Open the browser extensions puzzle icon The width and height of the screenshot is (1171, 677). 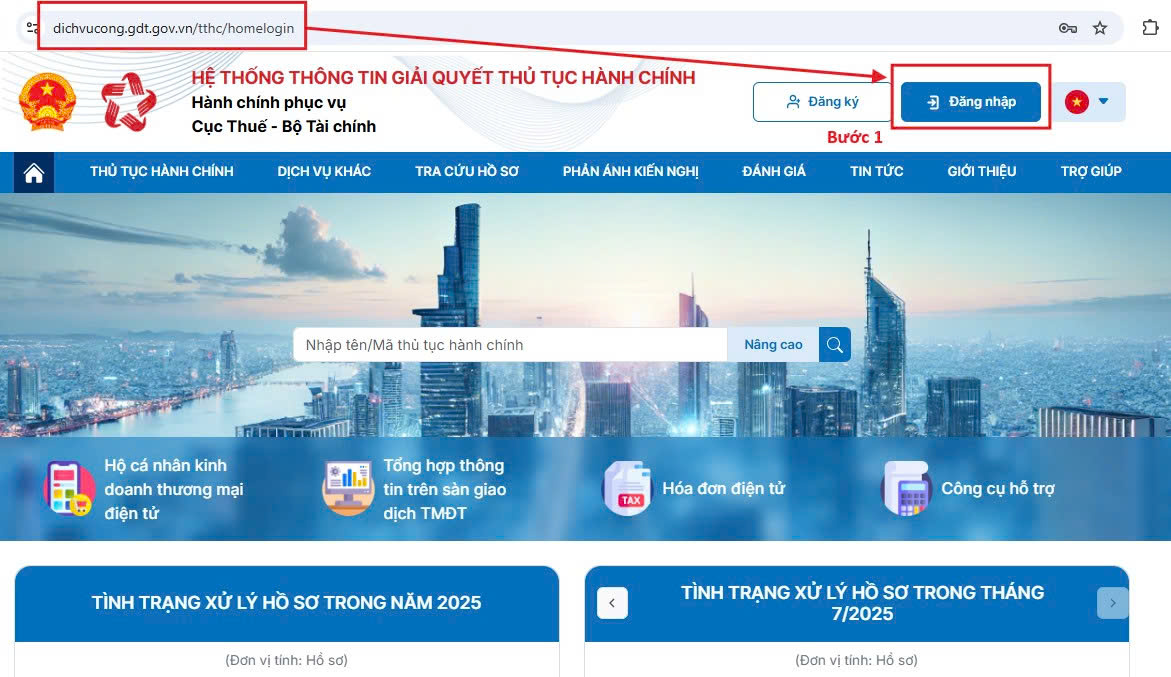click(1150, 28)
